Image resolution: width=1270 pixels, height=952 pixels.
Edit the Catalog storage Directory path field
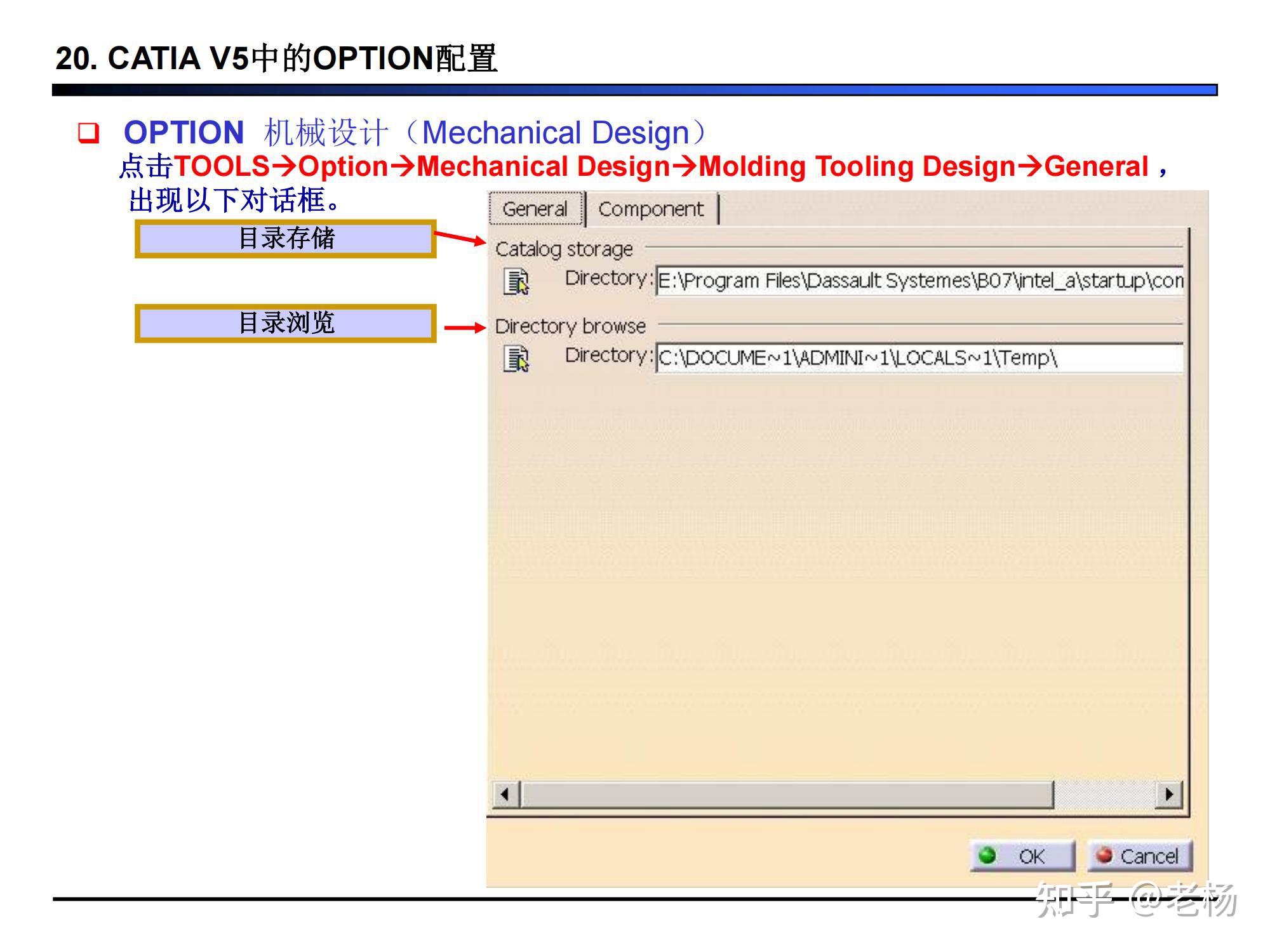(919, 281)
